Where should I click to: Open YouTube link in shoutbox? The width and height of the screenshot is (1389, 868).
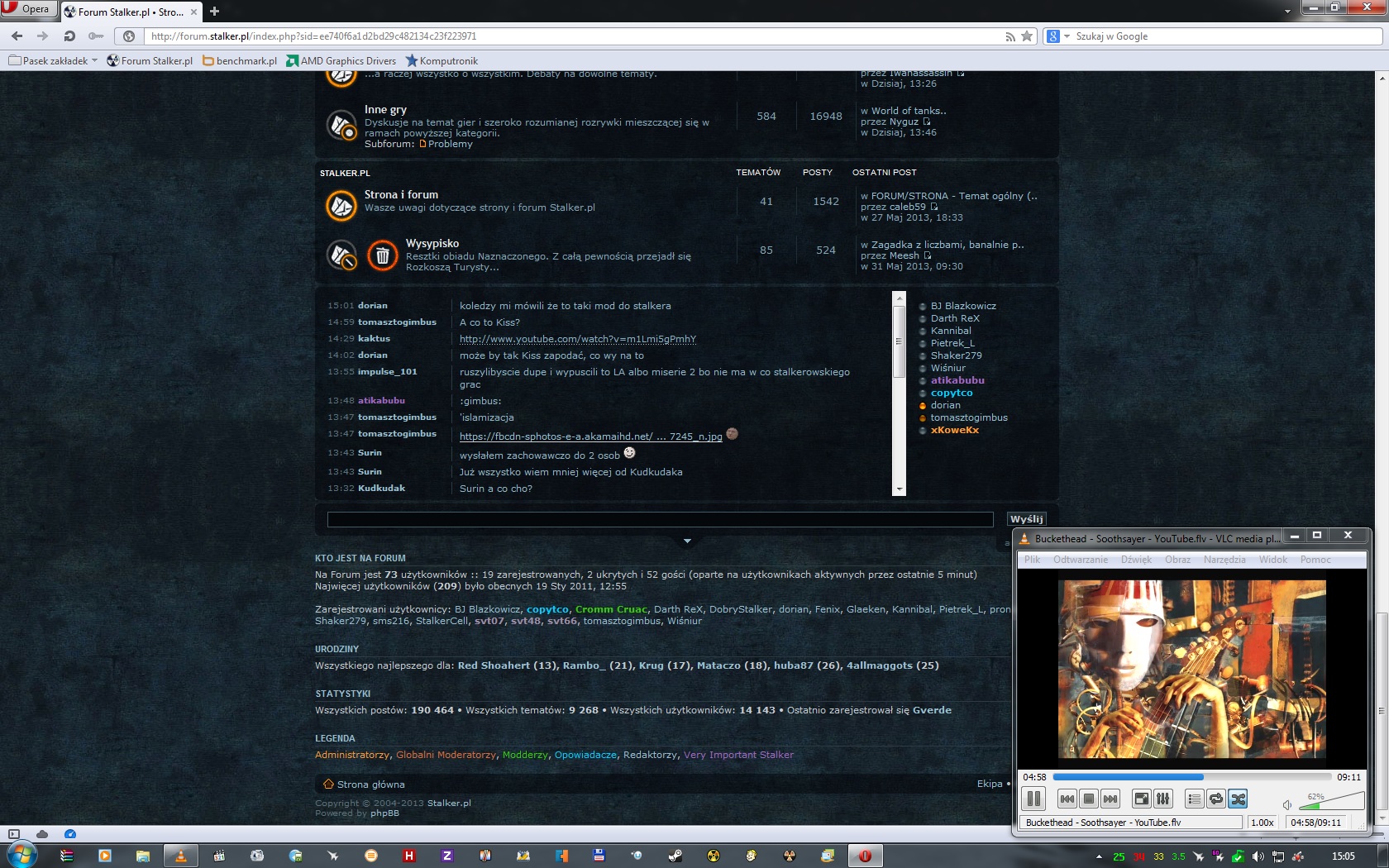pos(578,339)
